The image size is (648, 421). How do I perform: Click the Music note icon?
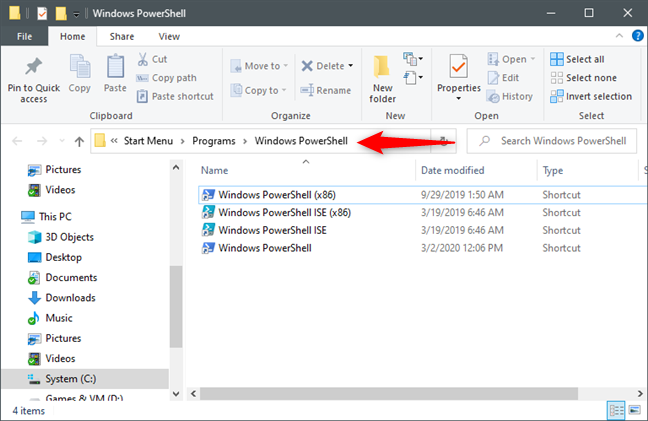(x=33, y=318)
